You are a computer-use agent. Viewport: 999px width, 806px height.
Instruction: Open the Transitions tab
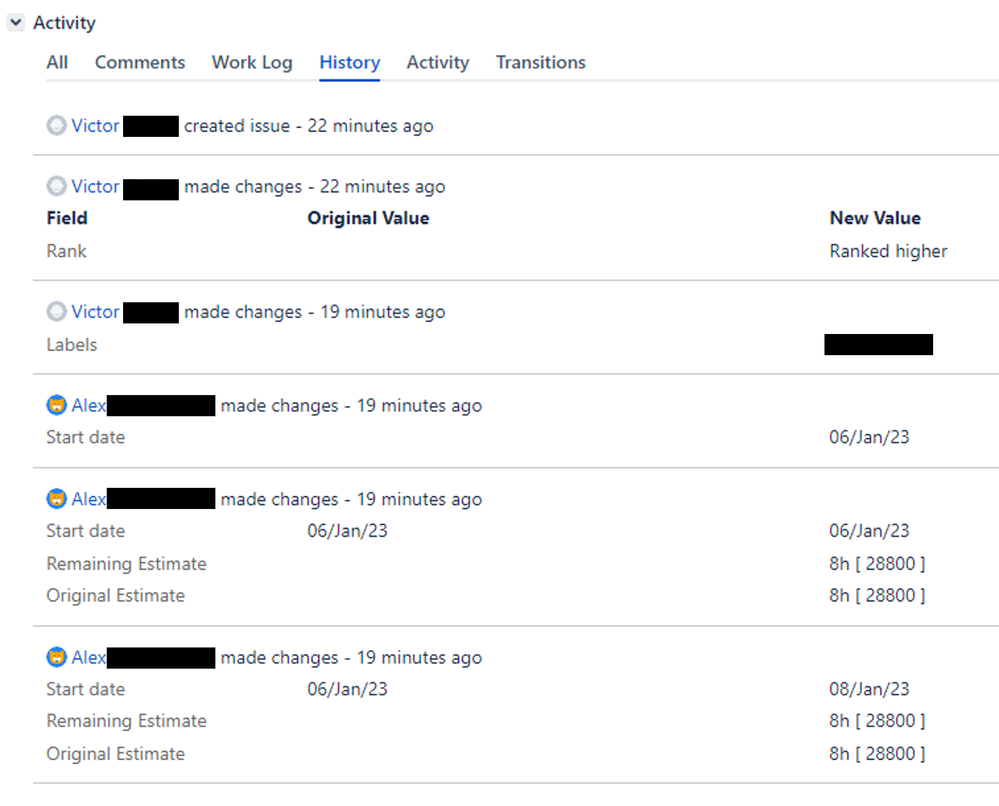[541, 62]
